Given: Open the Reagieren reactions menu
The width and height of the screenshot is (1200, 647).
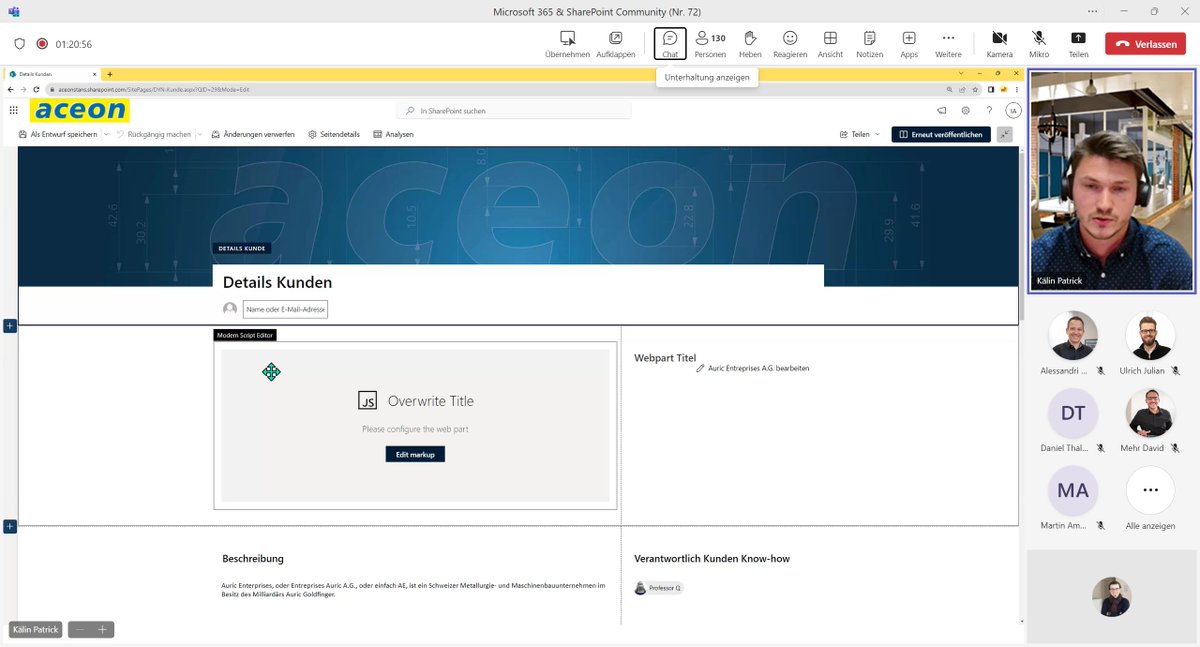Looking at the screenshot, I should point(790,43).
